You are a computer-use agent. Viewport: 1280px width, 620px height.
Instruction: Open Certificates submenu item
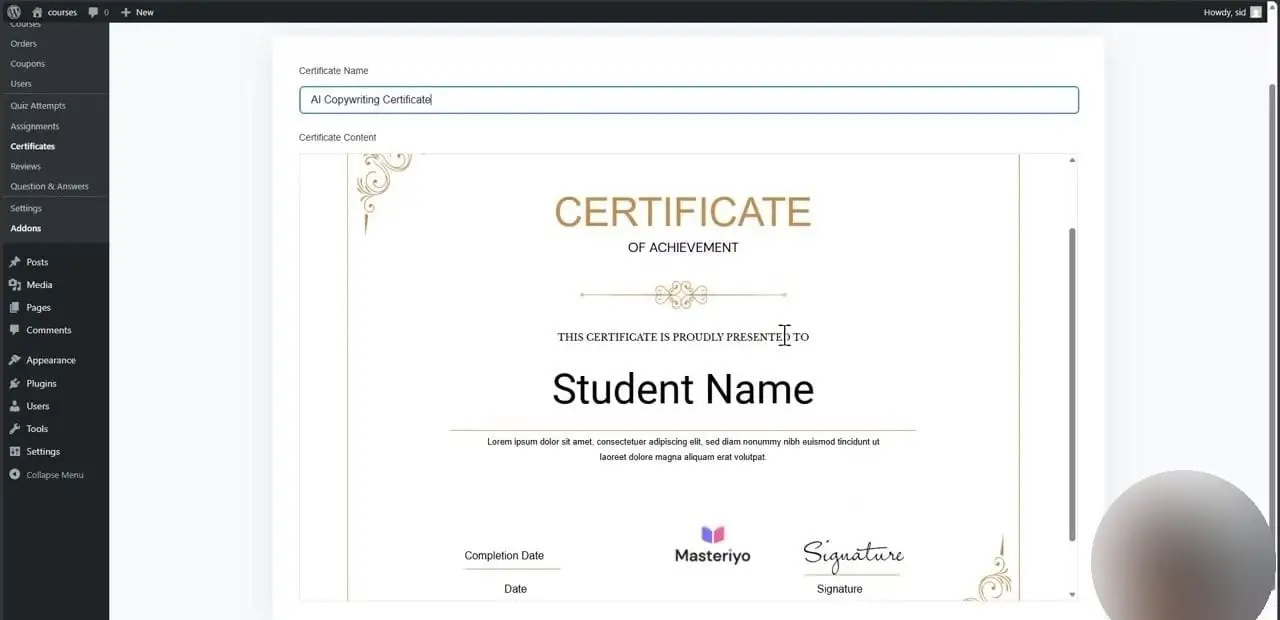(x=32, y=147)
